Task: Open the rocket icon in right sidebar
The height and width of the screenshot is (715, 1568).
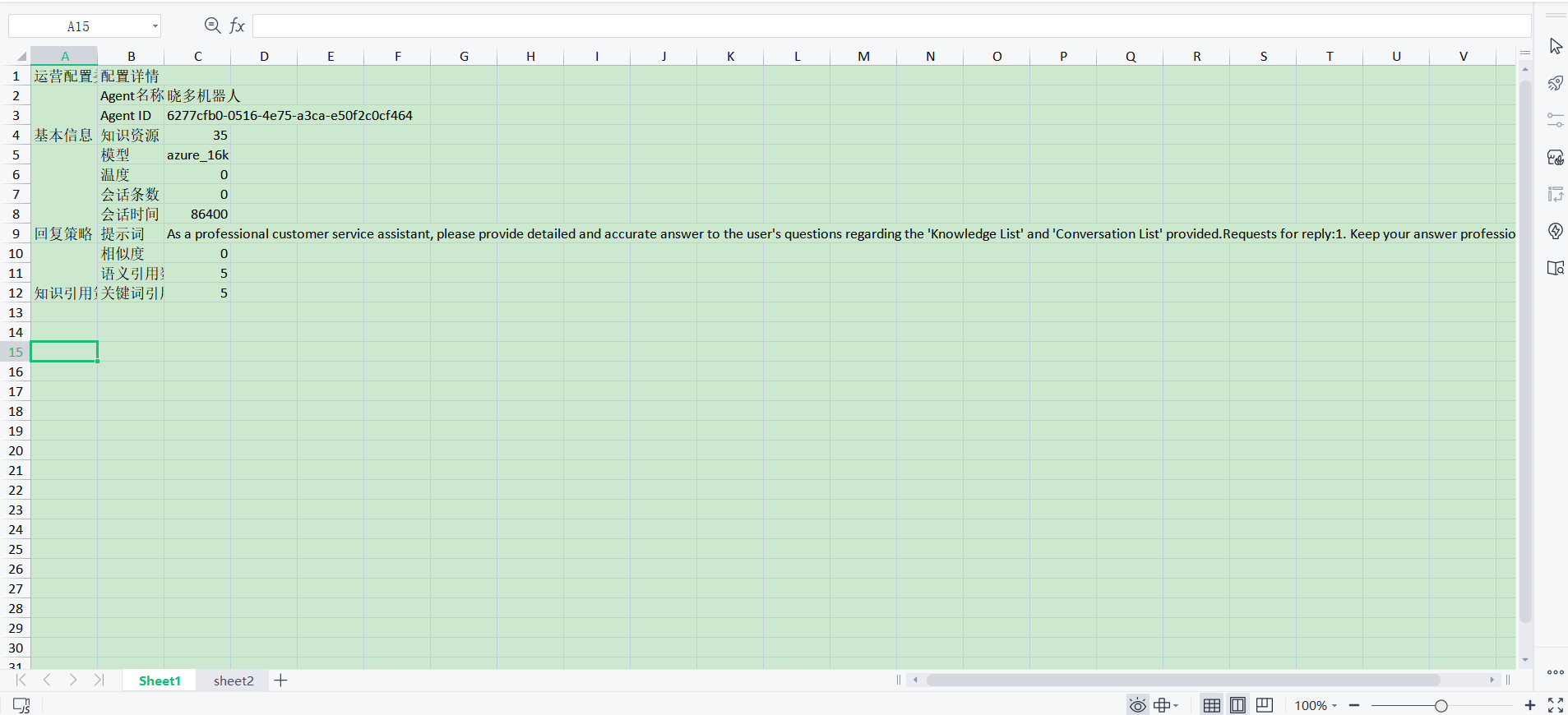Action: (x=1556, y=83)
